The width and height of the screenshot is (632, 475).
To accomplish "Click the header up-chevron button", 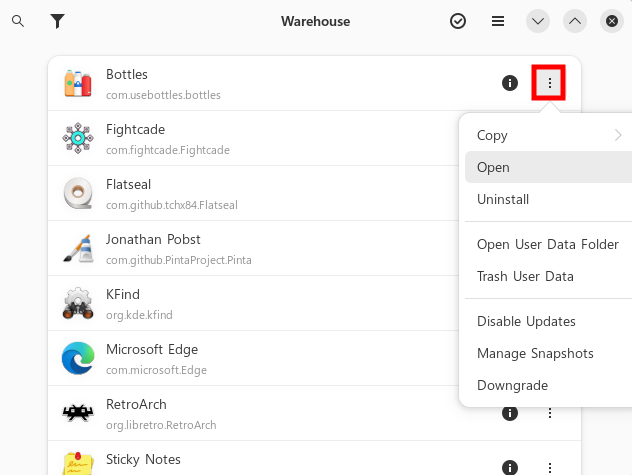I will [575, 21].
